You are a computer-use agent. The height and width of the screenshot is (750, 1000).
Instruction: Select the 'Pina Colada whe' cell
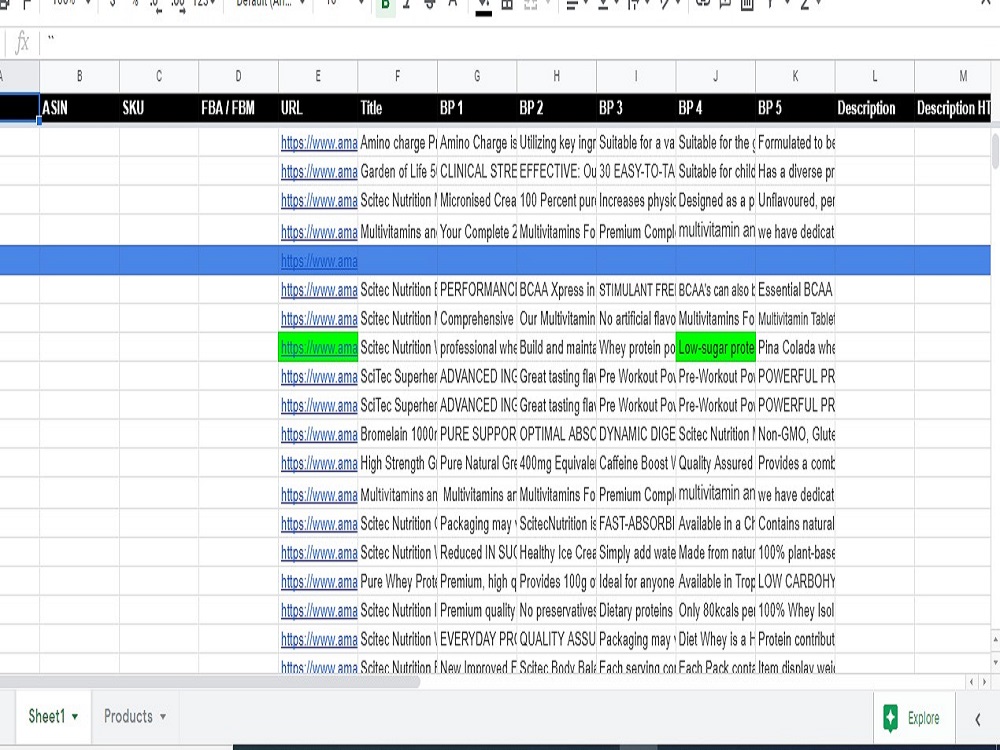pyautogui.click(x=795, y=348)
